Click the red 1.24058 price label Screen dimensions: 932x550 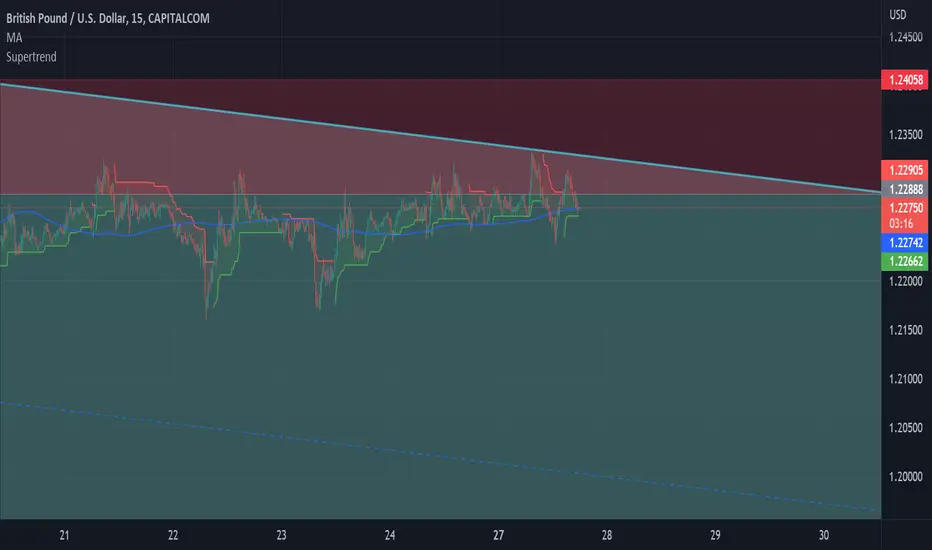click(x=905, y=80)
